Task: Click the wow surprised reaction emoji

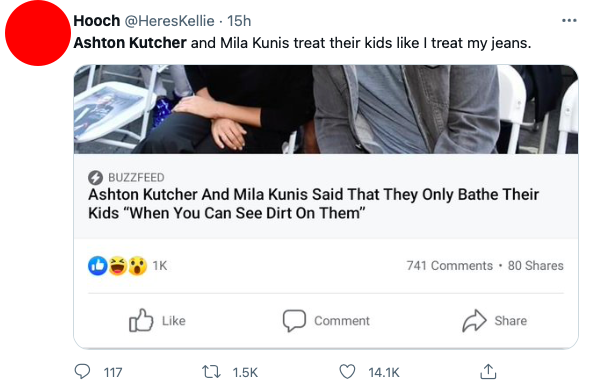Action: pyautogui.click(x=138, y=266)
